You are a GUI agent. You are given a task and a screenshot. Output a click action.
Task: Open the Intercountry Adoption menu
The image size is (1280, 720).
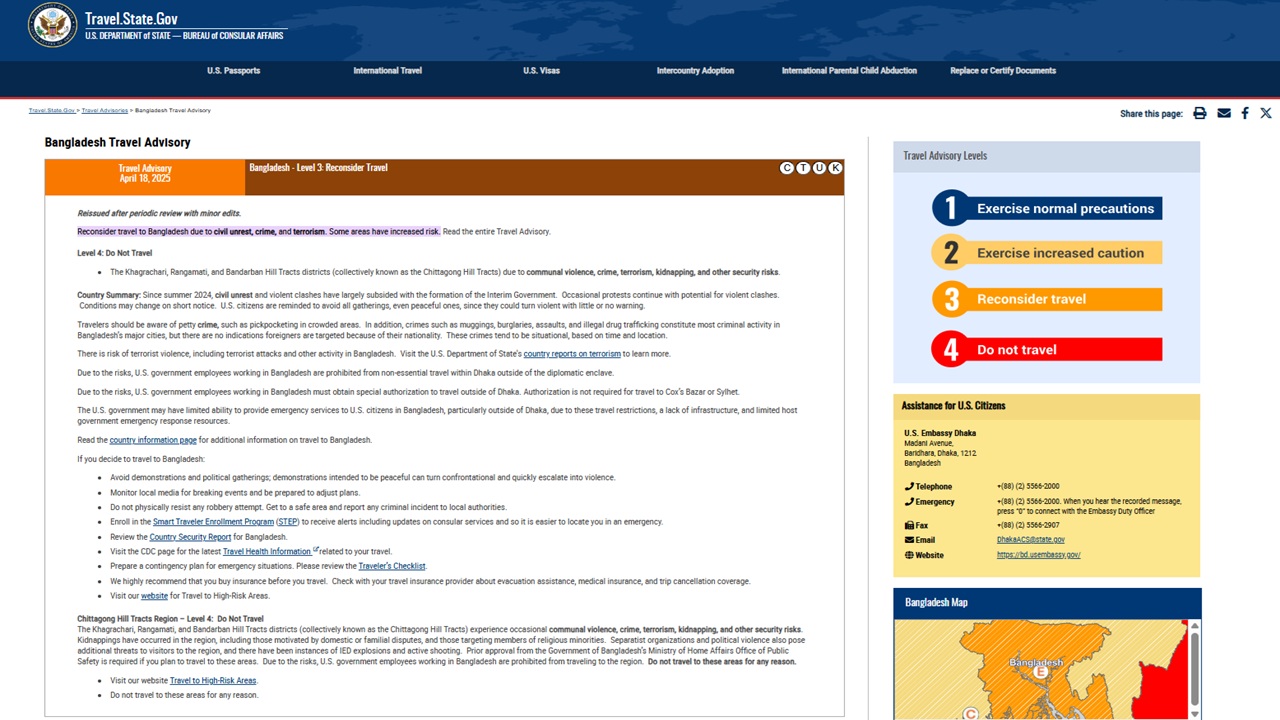tap(695, 71)
